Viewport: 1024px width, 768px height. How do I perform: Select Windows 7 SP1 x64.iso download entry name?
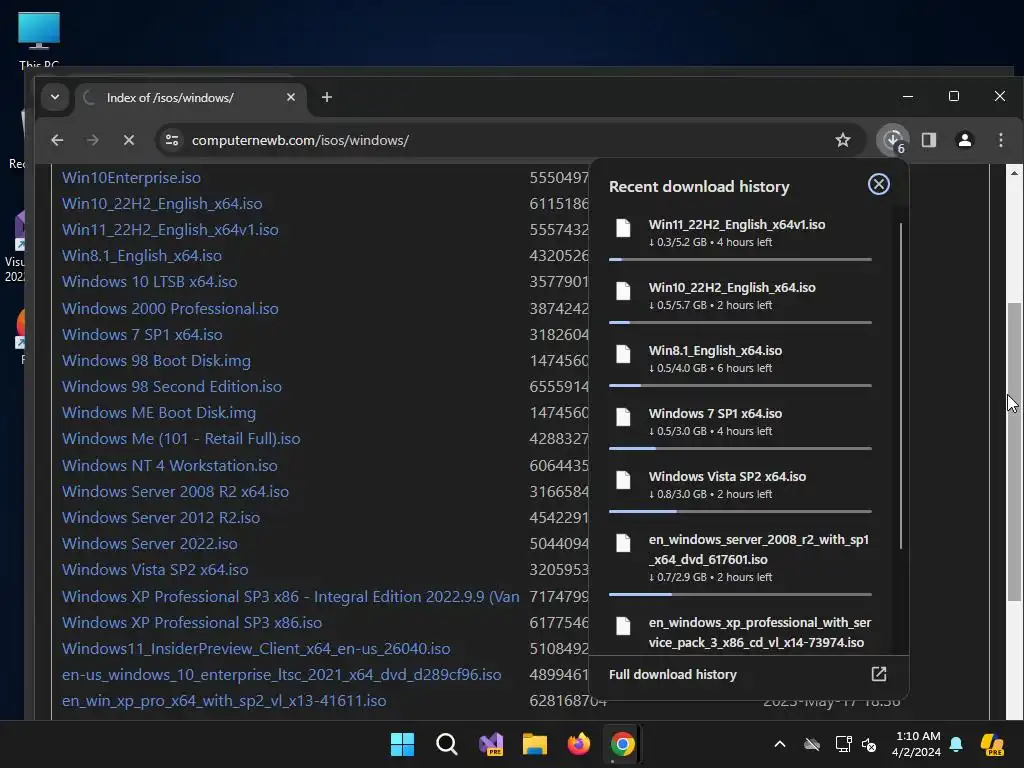pos(715,413)
